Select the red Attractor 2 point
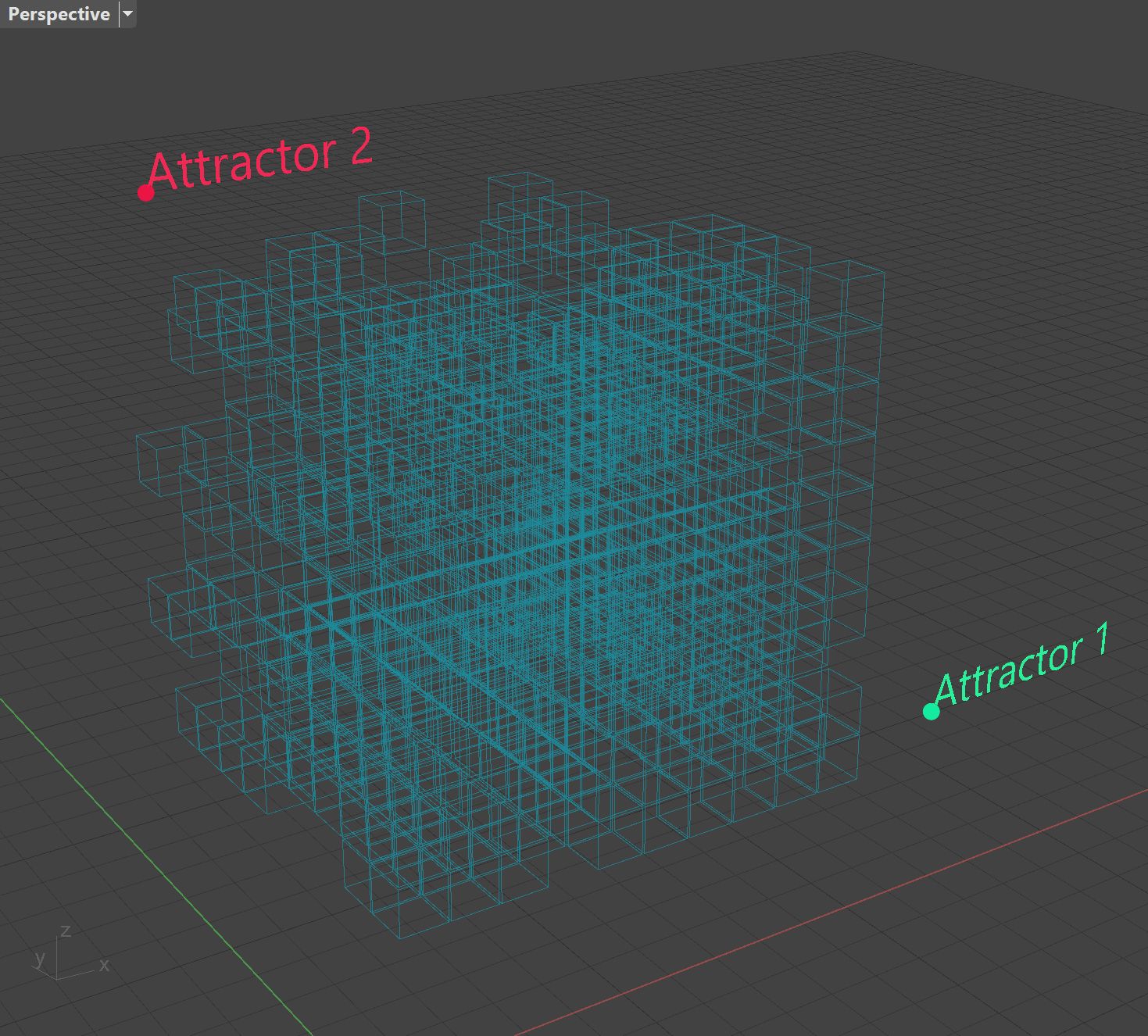This screenshot has width=1148, height=1036. (x=145, y=192)
